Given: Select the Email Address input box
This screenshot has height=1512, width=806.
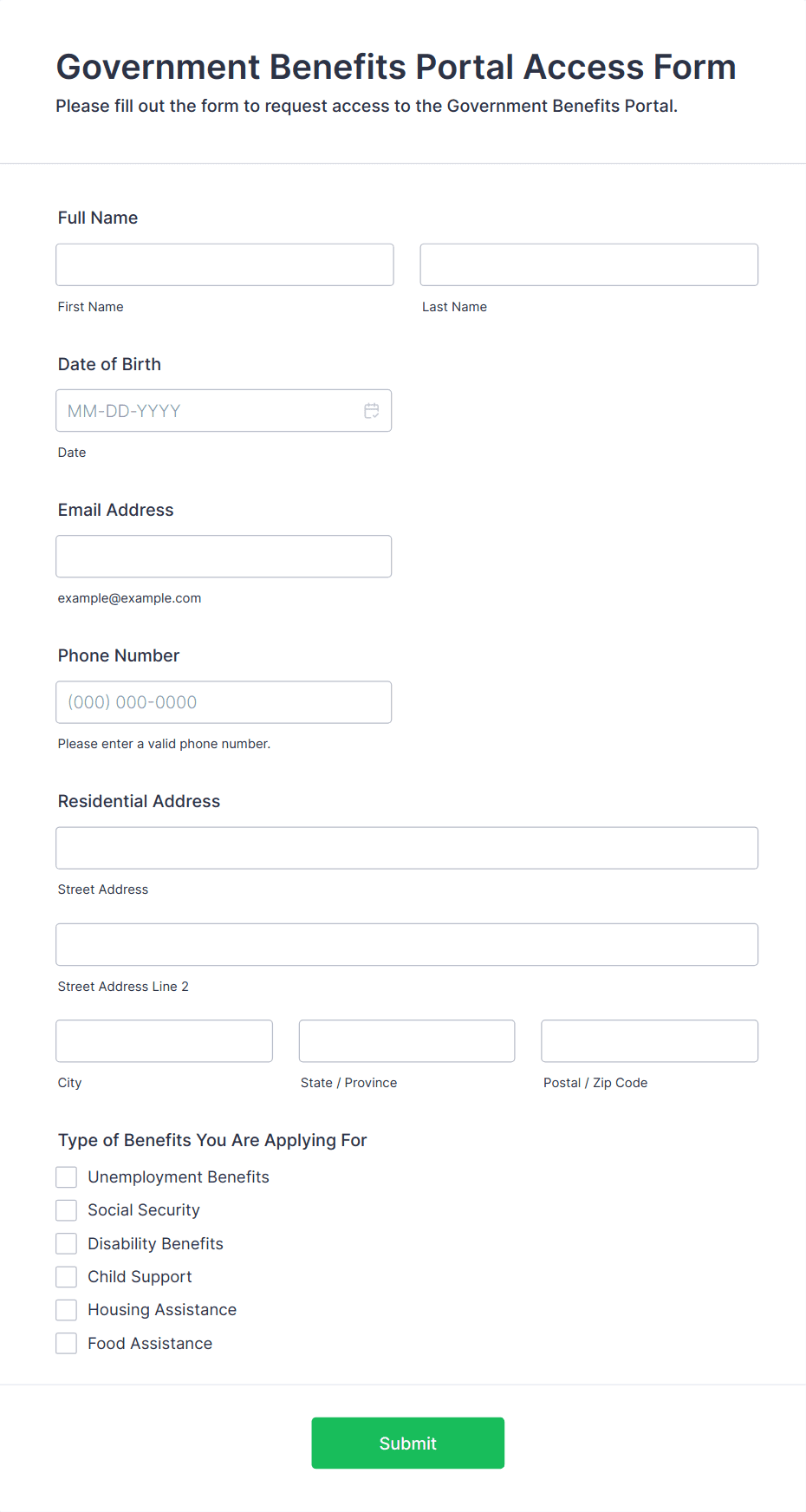Looking at the screenshot, I should pyautogui.click(x=223, y=556).
